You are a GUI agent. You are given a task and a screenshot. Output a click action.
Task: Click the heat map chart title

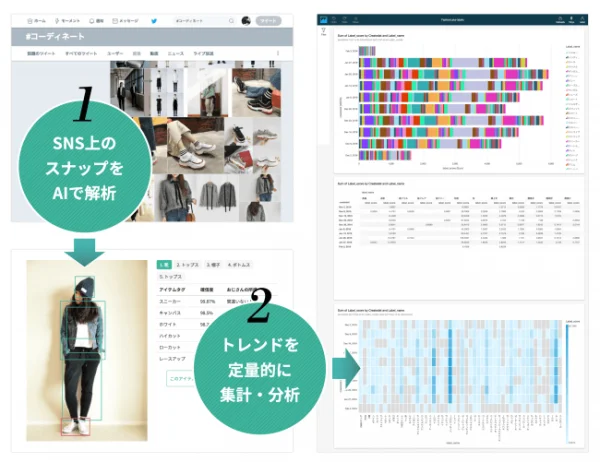pos(371,310)
